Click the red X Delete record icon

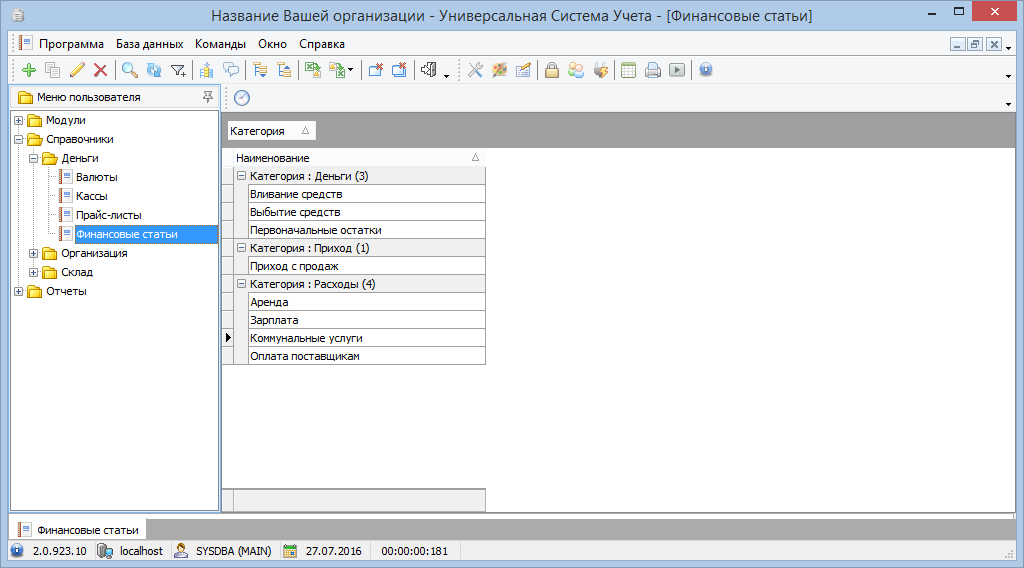click(100, 70)
